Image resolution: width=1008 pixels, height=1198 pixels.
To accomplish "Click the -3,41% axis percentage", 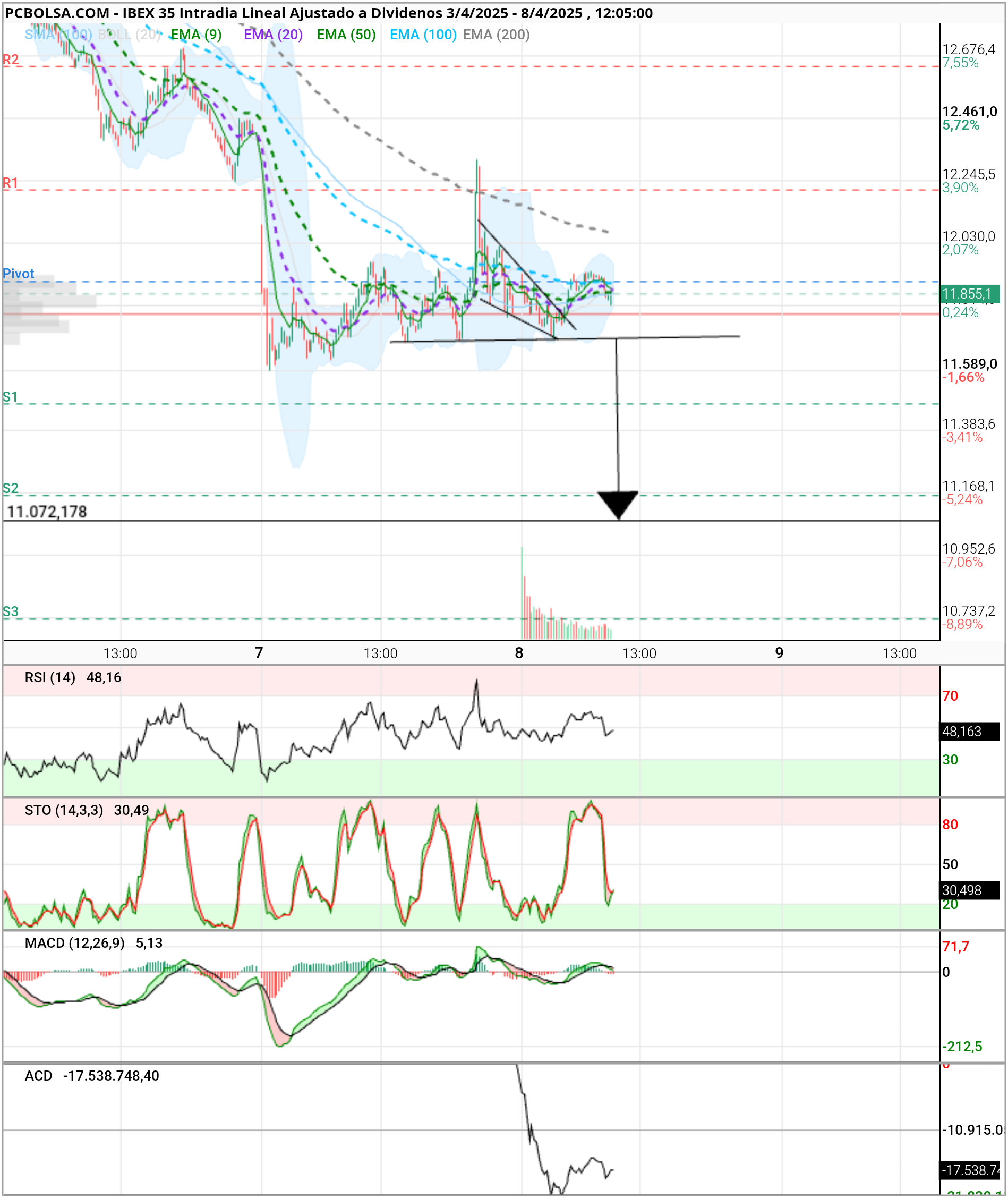I will click(963, 437).
